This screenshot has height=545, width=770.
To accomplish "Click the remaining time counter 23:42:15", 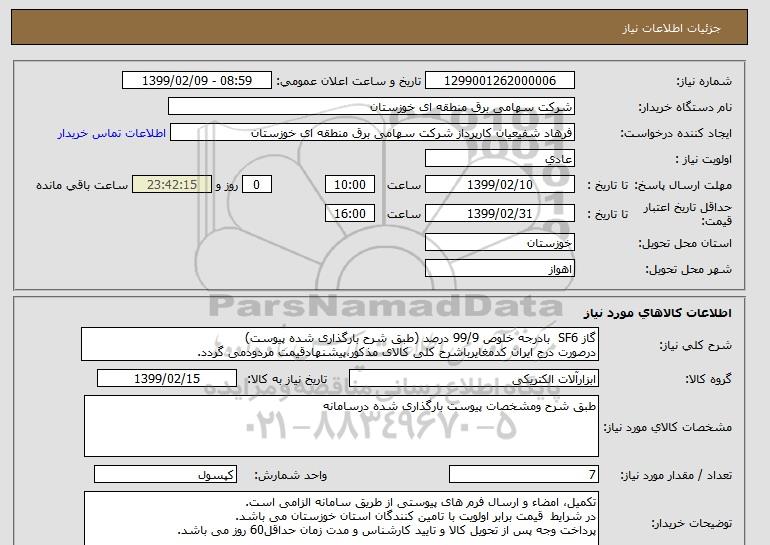I will [x=172, y=185].
